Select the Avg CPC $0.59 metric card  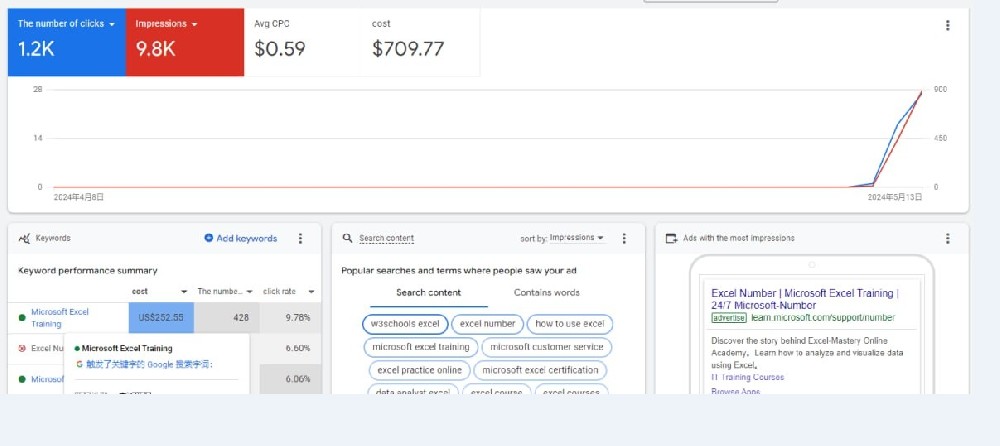pyautogui.click(x=303, y=42)
